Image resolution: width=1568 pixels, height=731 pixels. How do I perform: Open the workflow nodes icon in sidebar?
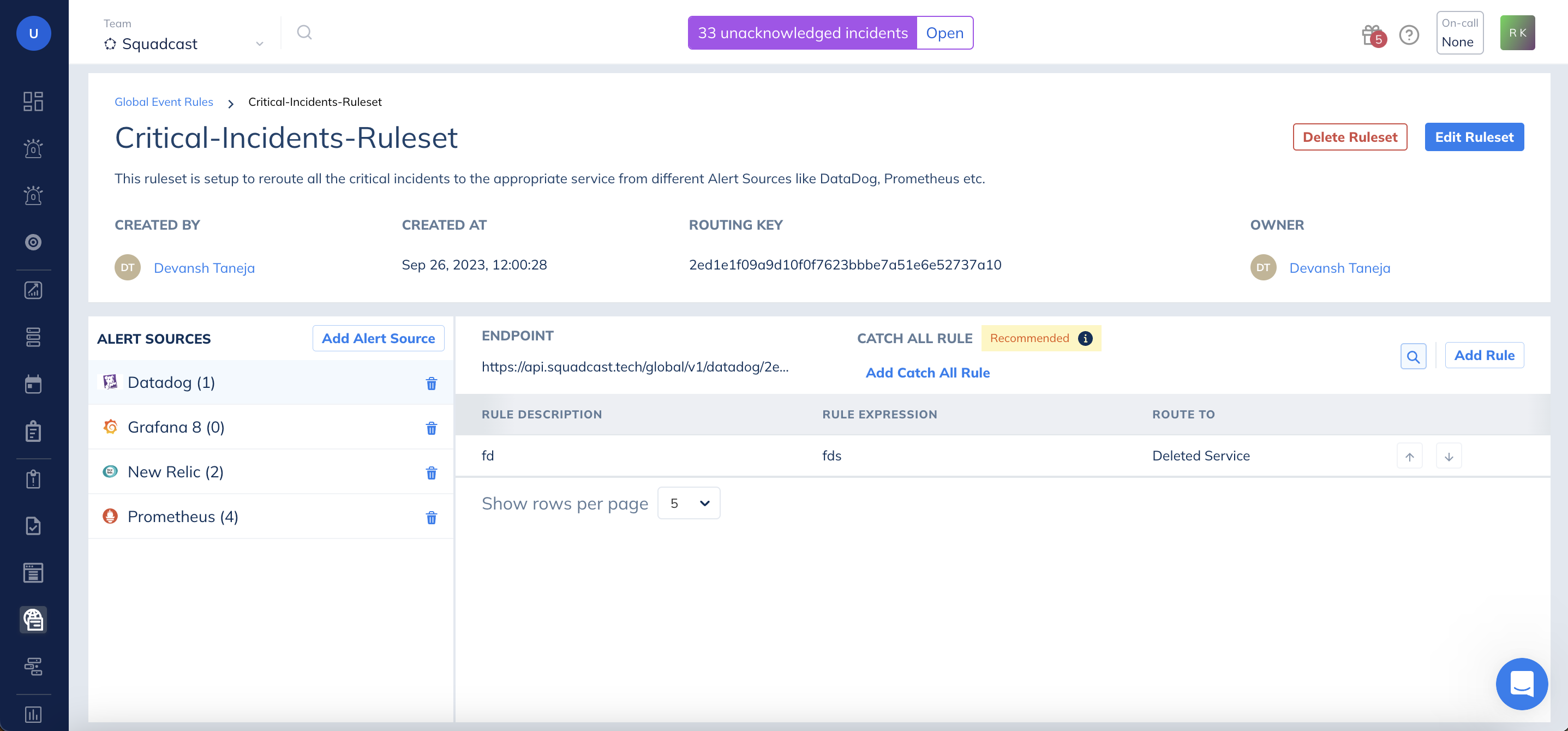click(x=33, y=667)
